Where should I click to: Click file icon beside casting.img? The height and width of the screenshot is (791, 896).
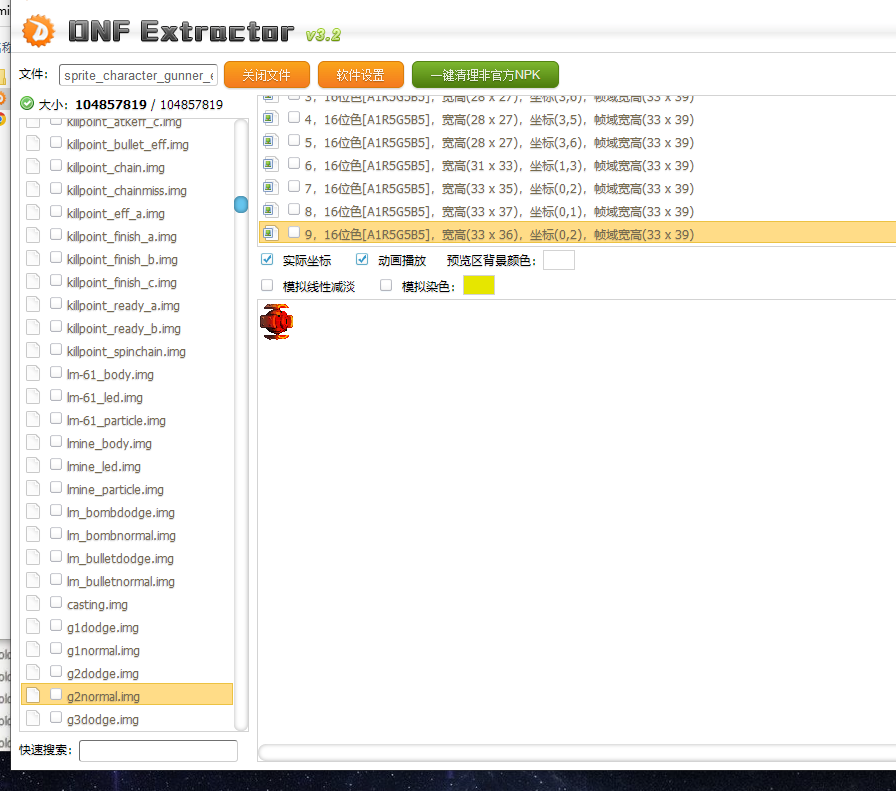[x=33, y=604]
